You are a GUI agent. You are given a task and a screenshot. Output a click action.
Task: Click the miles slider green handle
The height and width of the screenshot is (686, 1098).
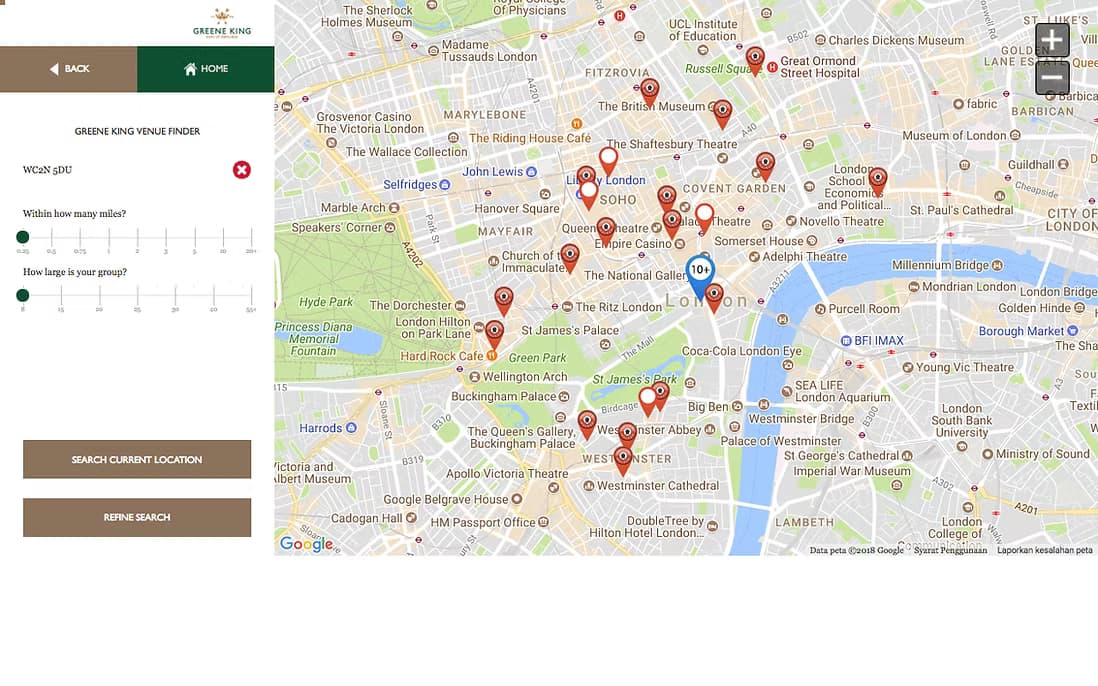point(22,237)
